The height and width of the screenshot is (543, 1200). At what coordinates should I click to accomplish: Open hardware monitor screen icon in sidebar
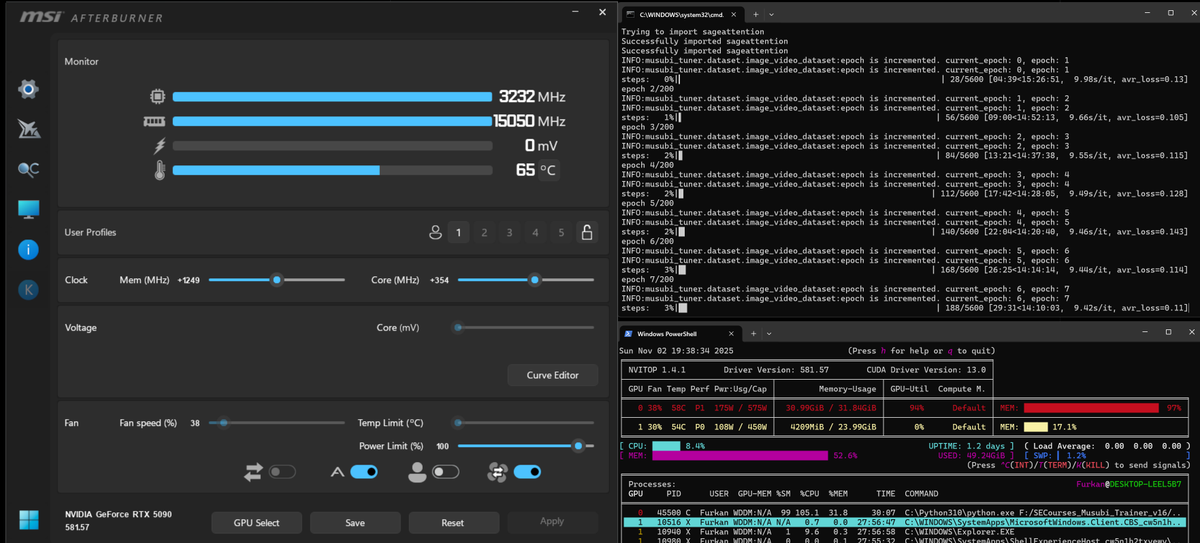tap(28, 209)
